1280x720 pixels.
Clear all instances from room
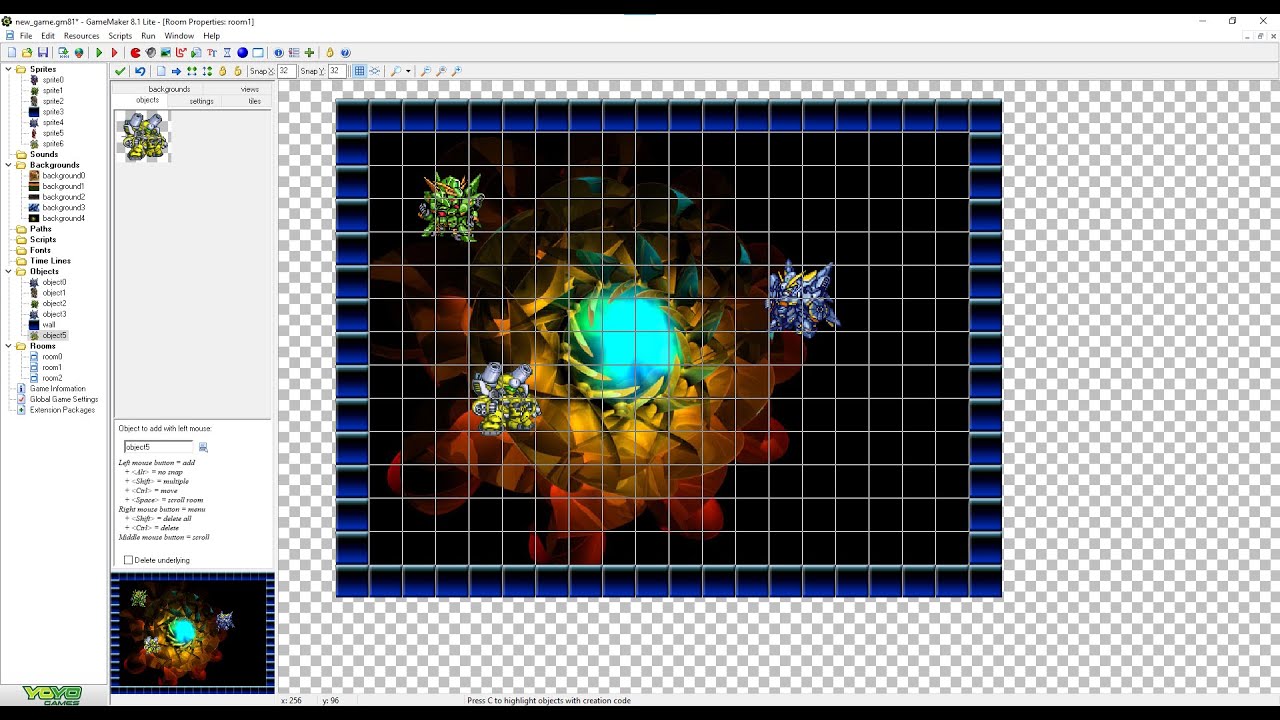161,71
